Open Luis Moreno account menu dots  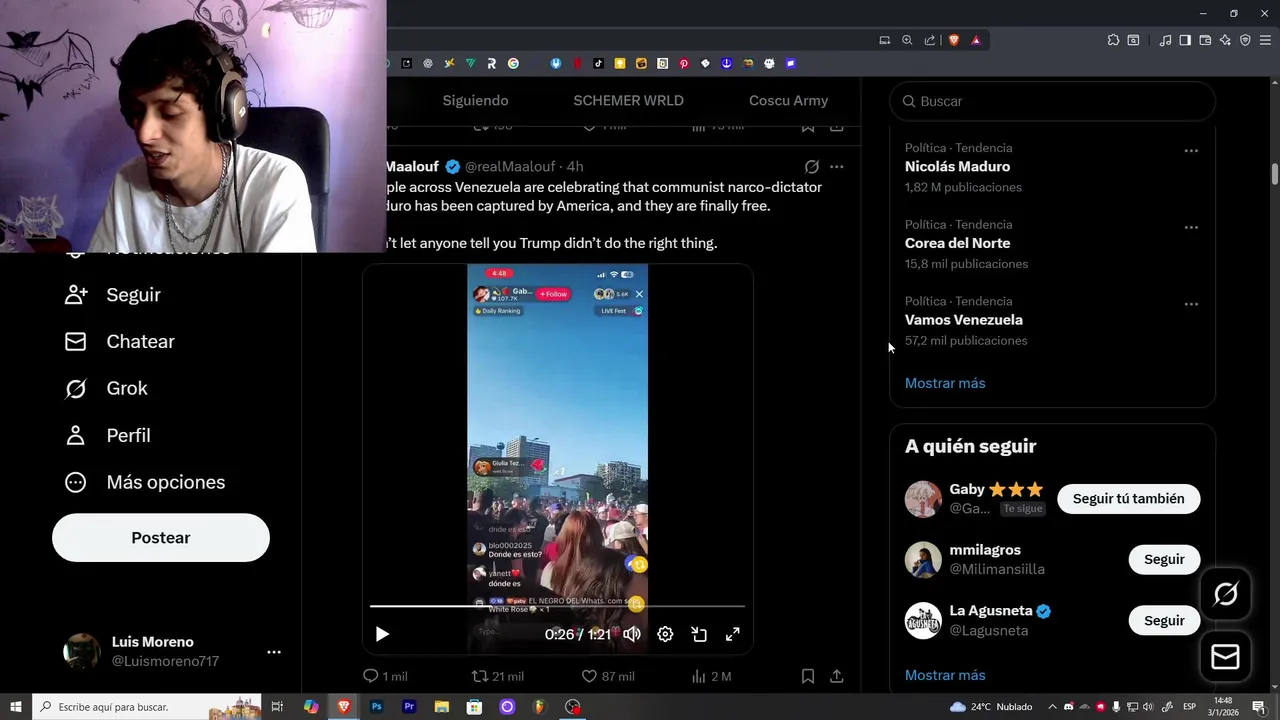click(x=274, y=652)
